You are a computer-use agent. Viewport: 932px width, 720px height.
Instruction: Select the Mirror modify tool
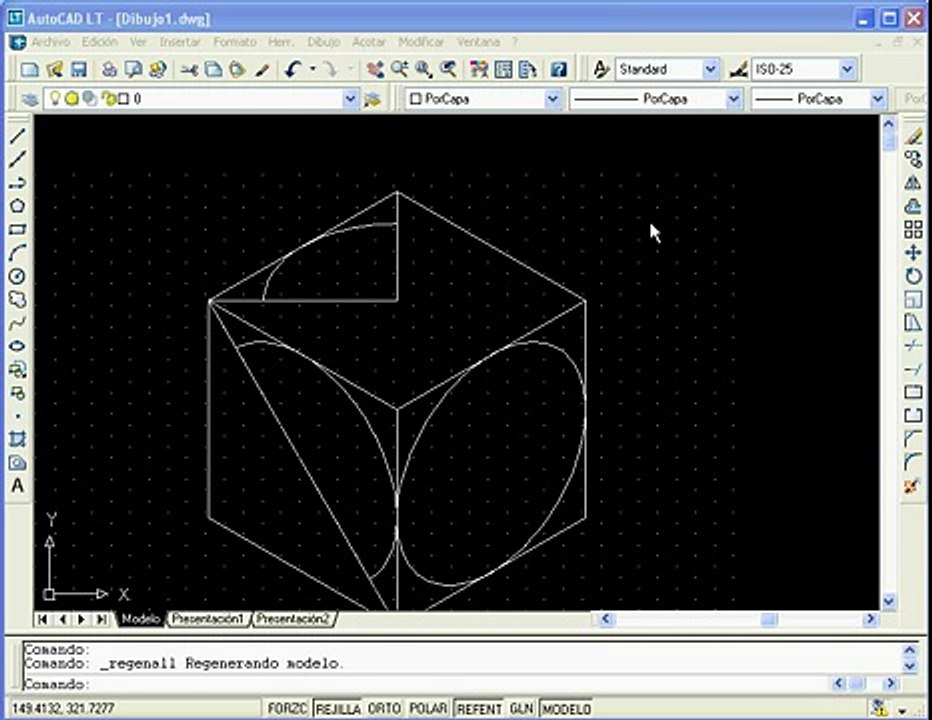point(913,183)
